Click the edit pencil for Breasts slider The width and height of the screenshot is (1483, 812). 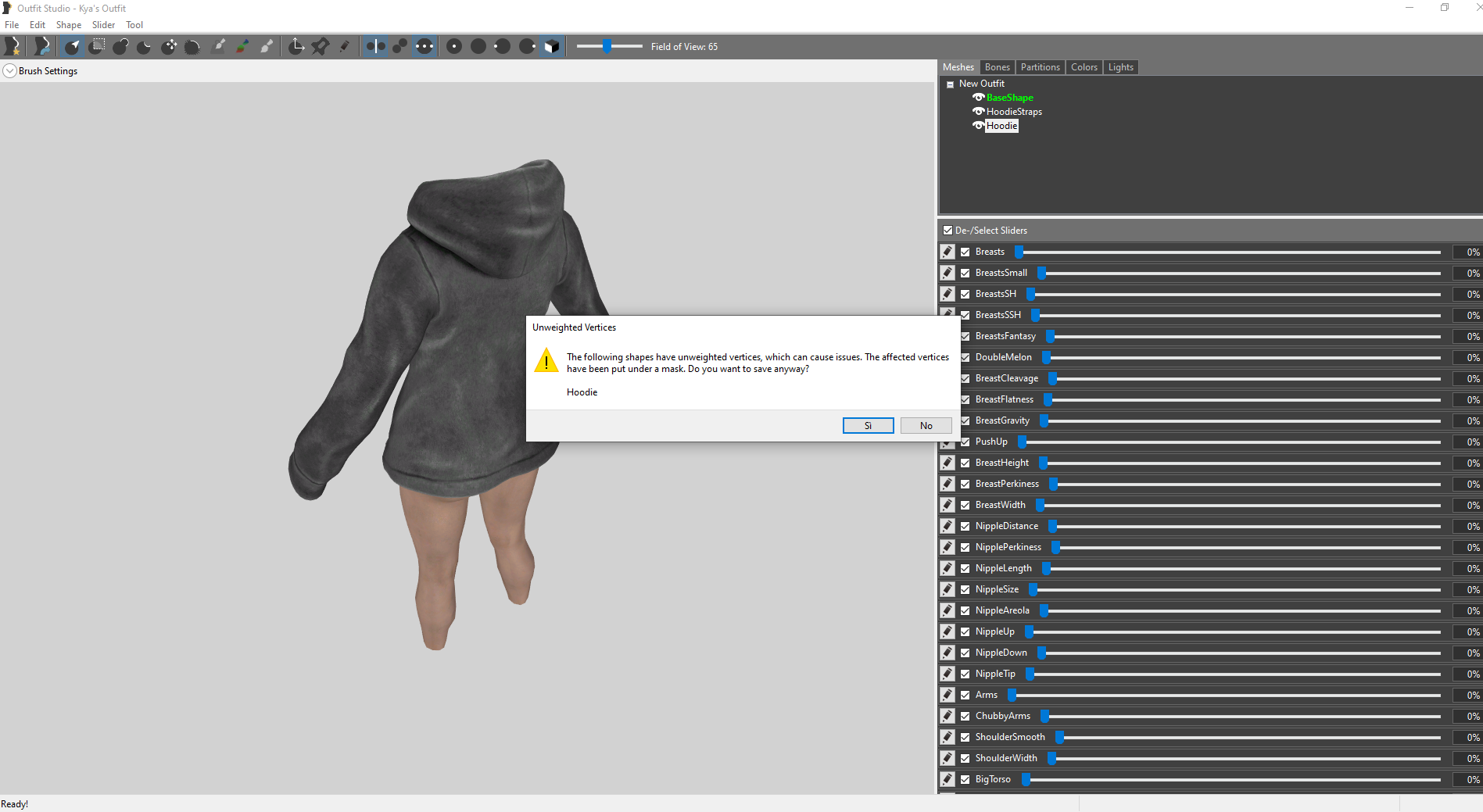[x=947, y=252]
